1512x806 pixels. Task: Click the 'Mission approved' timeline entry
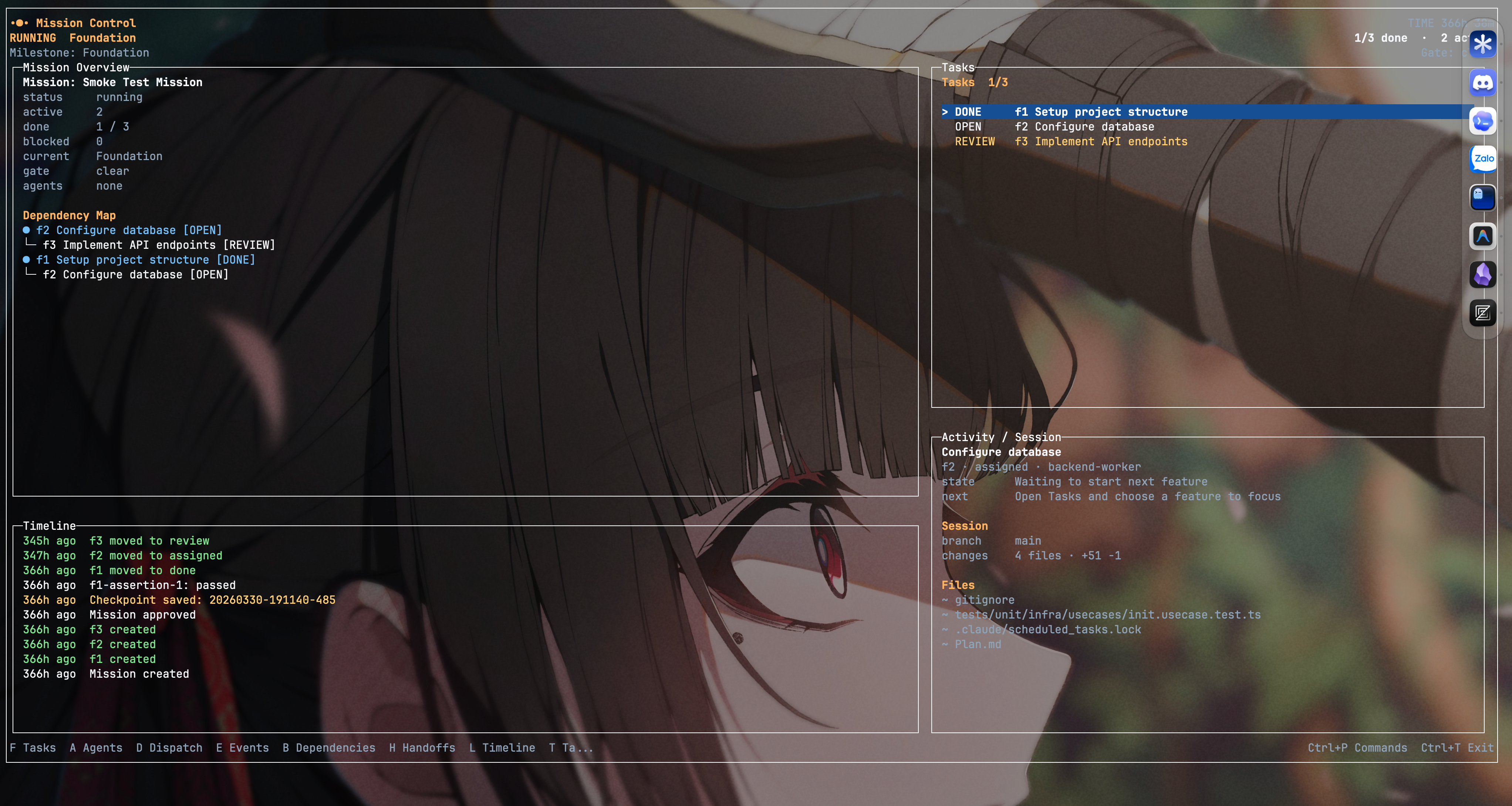(109, 614)
